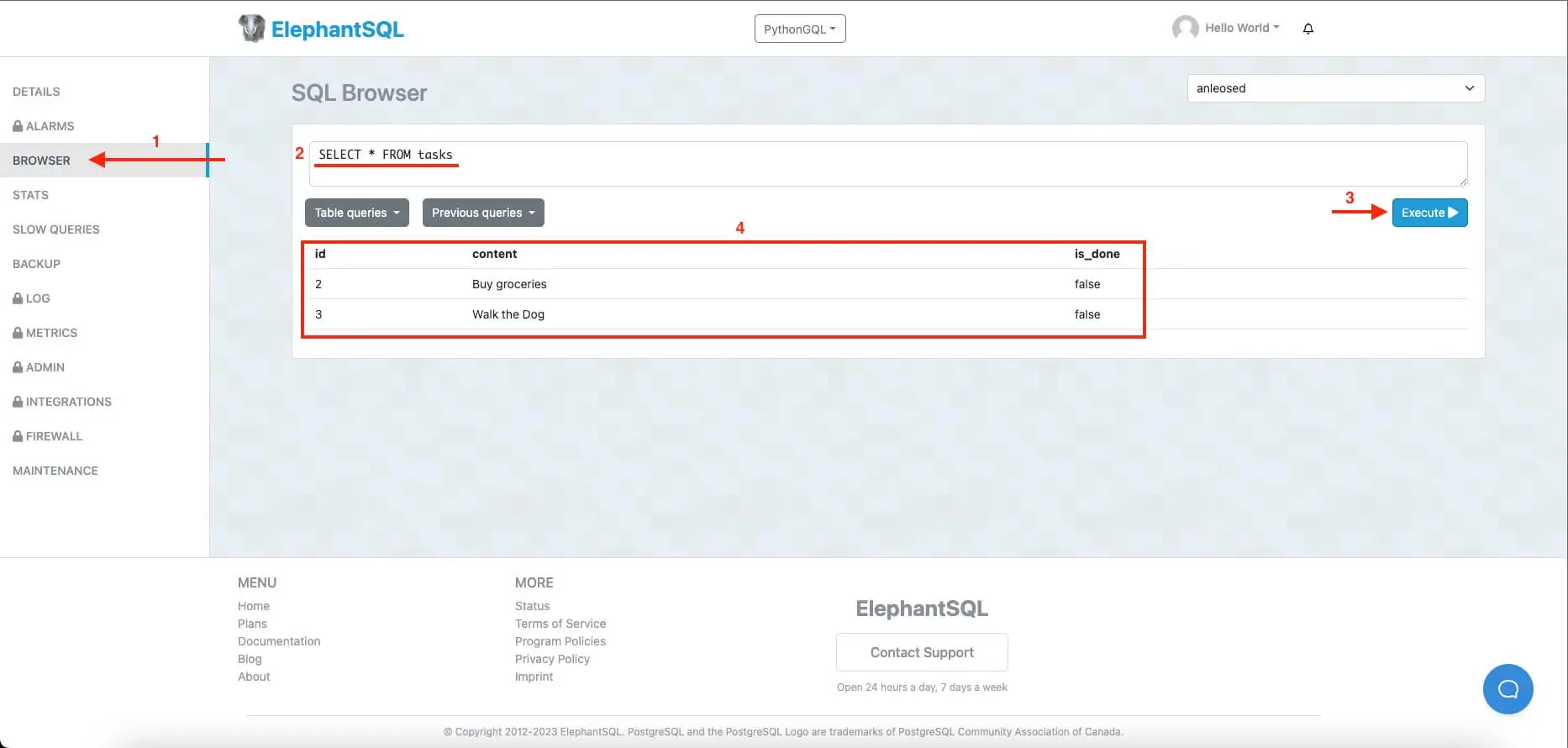Open the chat support bubble icon
Viewport: 1568px width, 748px height.
tap(1507, 689)
